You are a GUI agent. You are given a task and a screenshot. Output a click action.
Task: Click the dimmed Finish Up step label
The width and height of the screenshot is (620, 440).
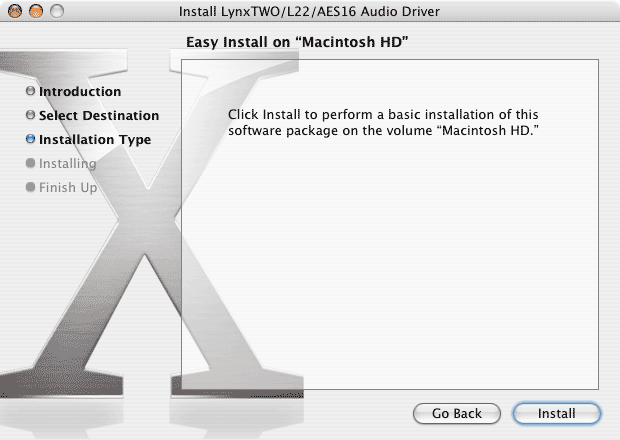[x=68, y=187]
